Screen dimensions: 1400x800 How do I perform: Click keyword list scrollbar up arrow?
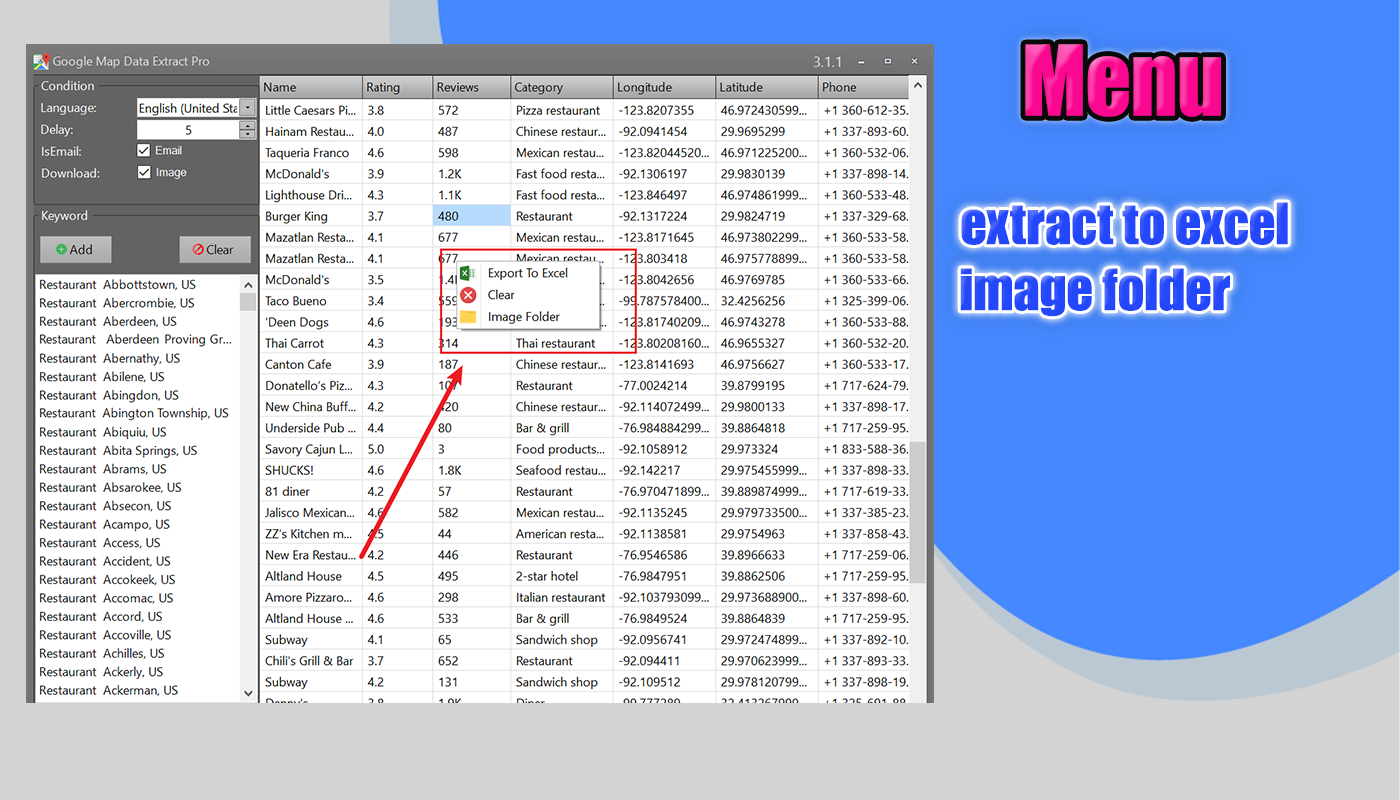249,284
